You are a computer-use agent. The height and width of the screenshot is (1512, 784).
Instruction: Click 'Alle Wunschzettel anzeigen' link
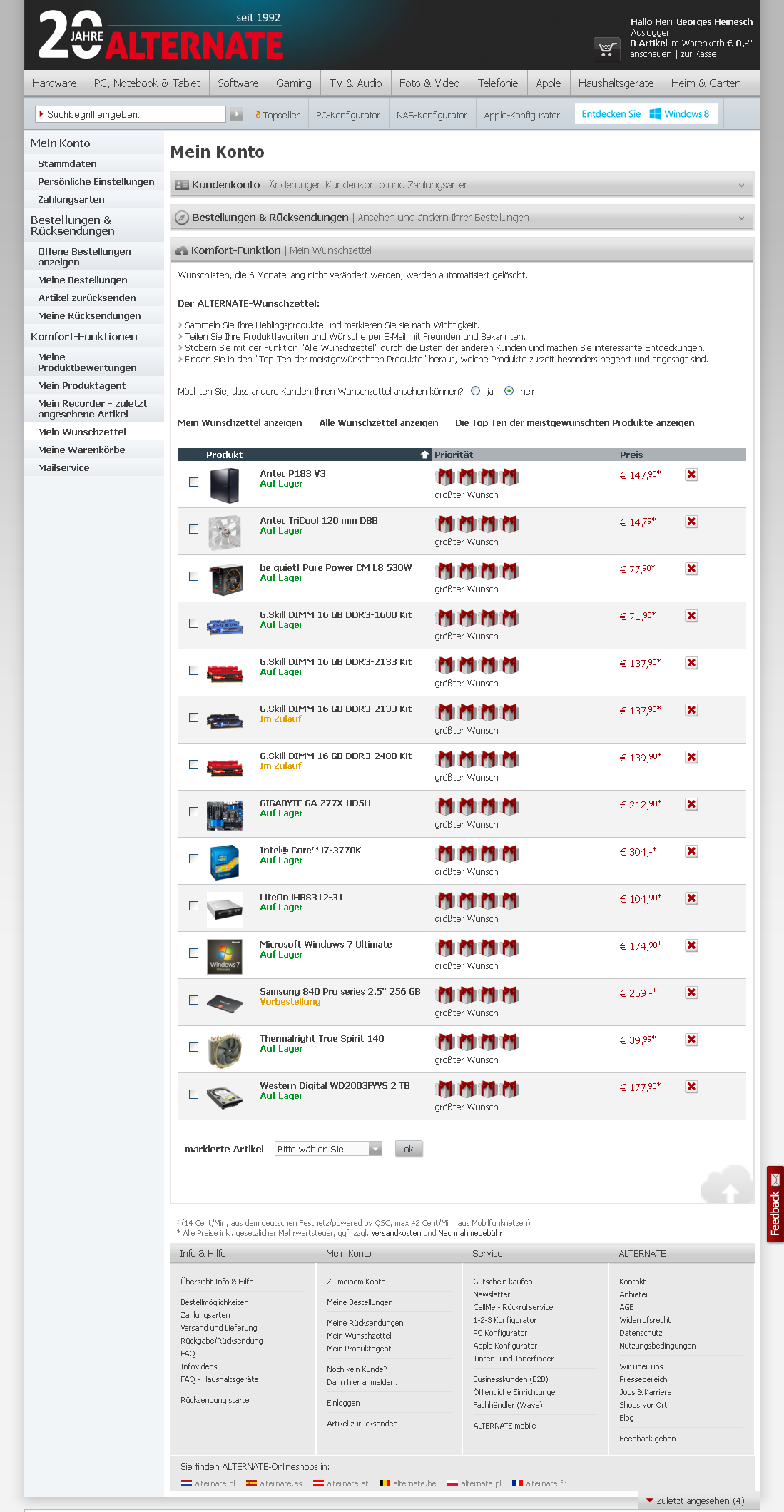click(x=379, y=423)
